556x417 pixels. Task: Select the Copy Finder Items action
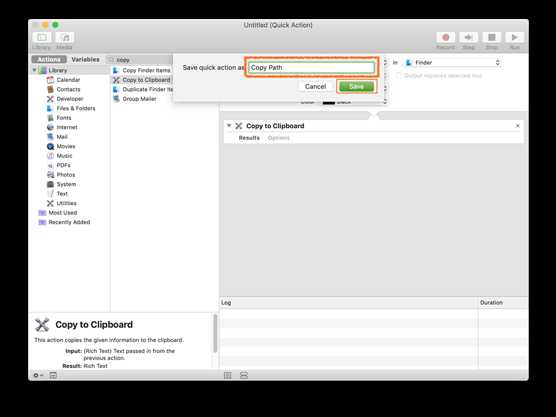pos(142,70)
